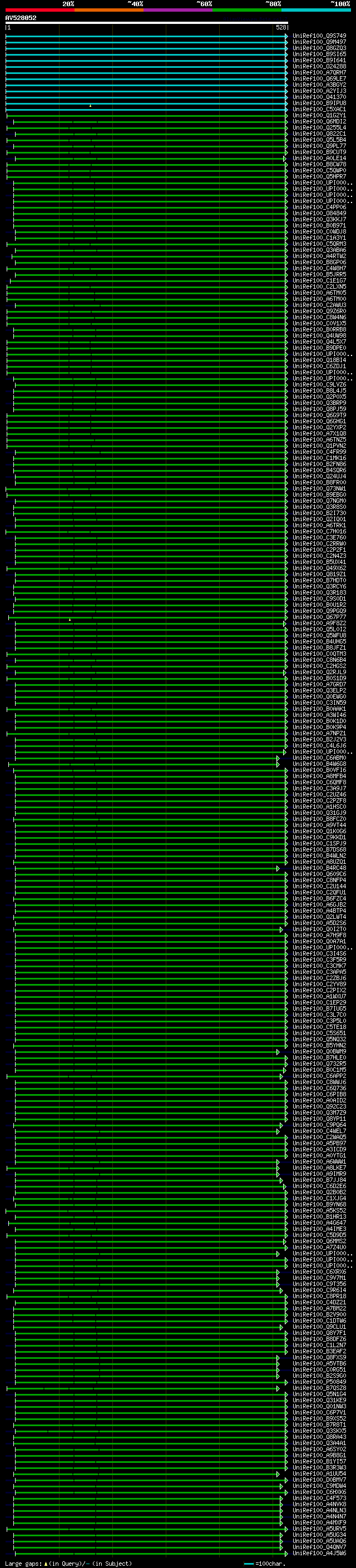The image size is (356, 1568).
Task: Click the arrowhead end of UniRef100_B4RC48 alignment
Action: [278, 869]
